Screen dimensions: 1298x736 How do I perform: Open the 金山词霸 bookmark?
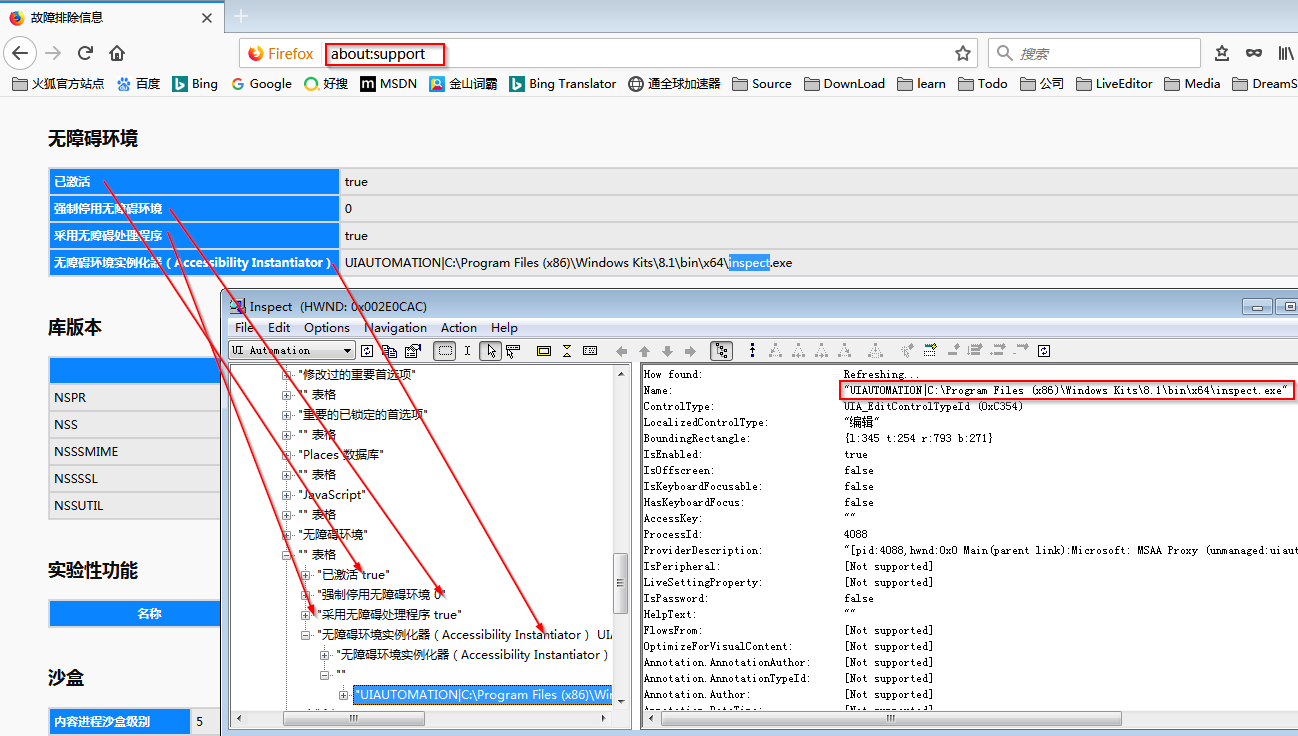click(463, 83)
